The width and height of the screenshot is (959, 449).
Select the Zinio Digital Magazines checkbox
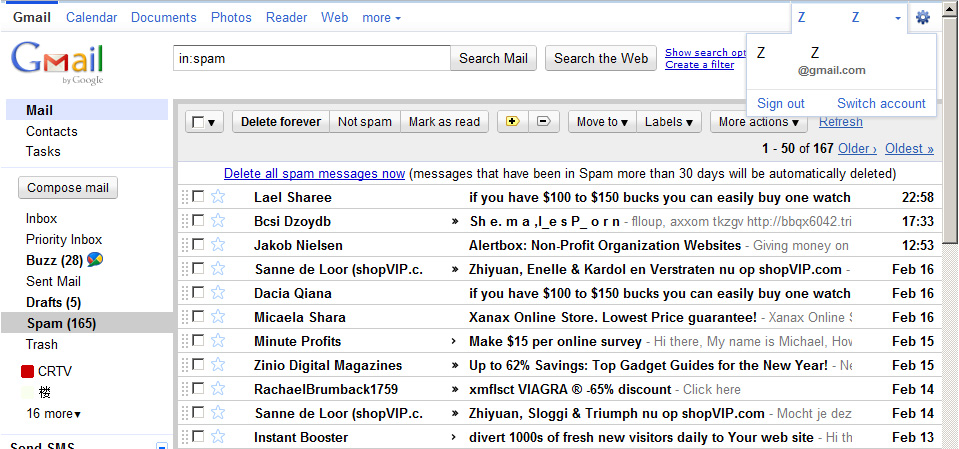tap(198, 365)
